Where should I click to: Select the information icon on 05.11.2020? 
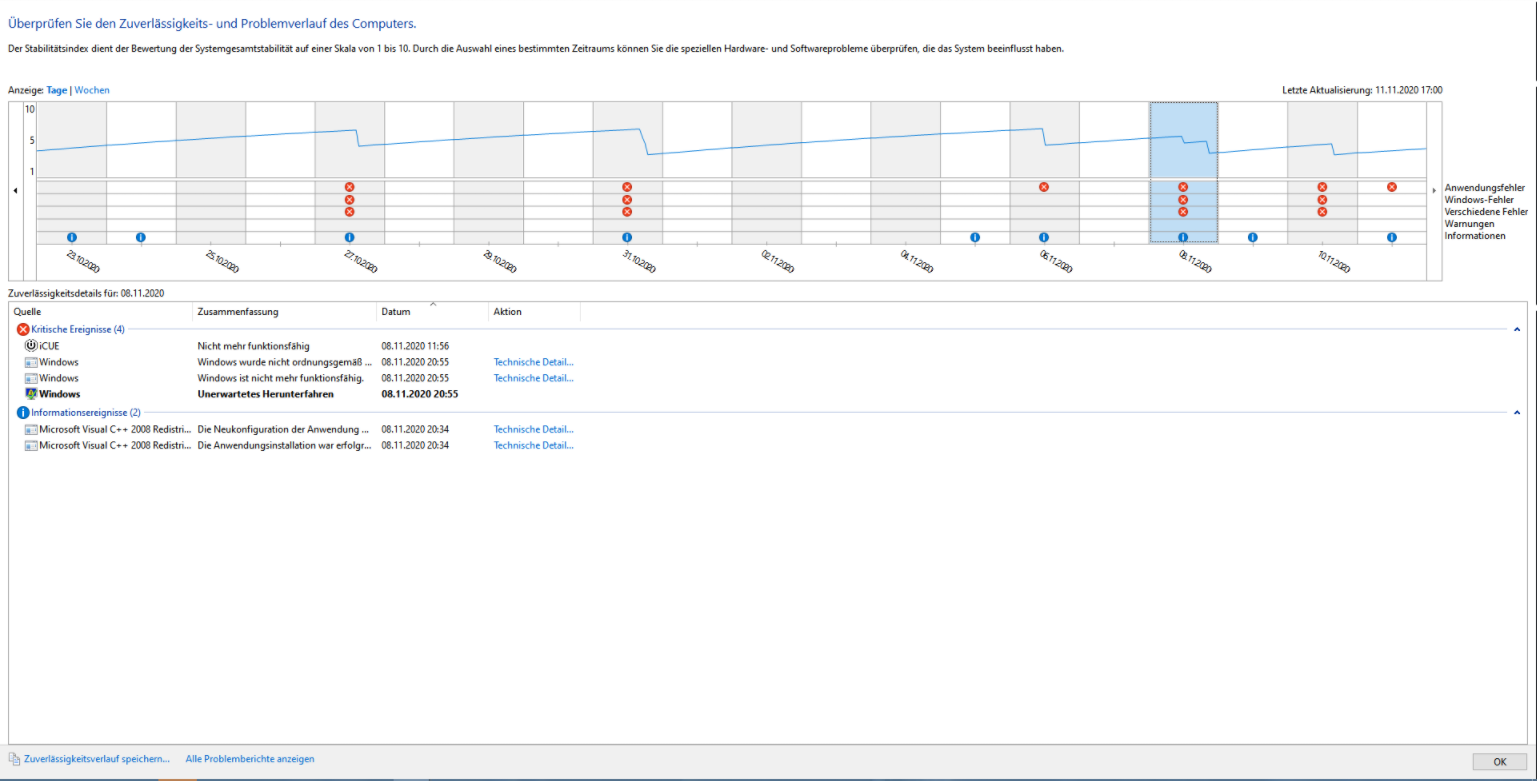pos(975,237)
